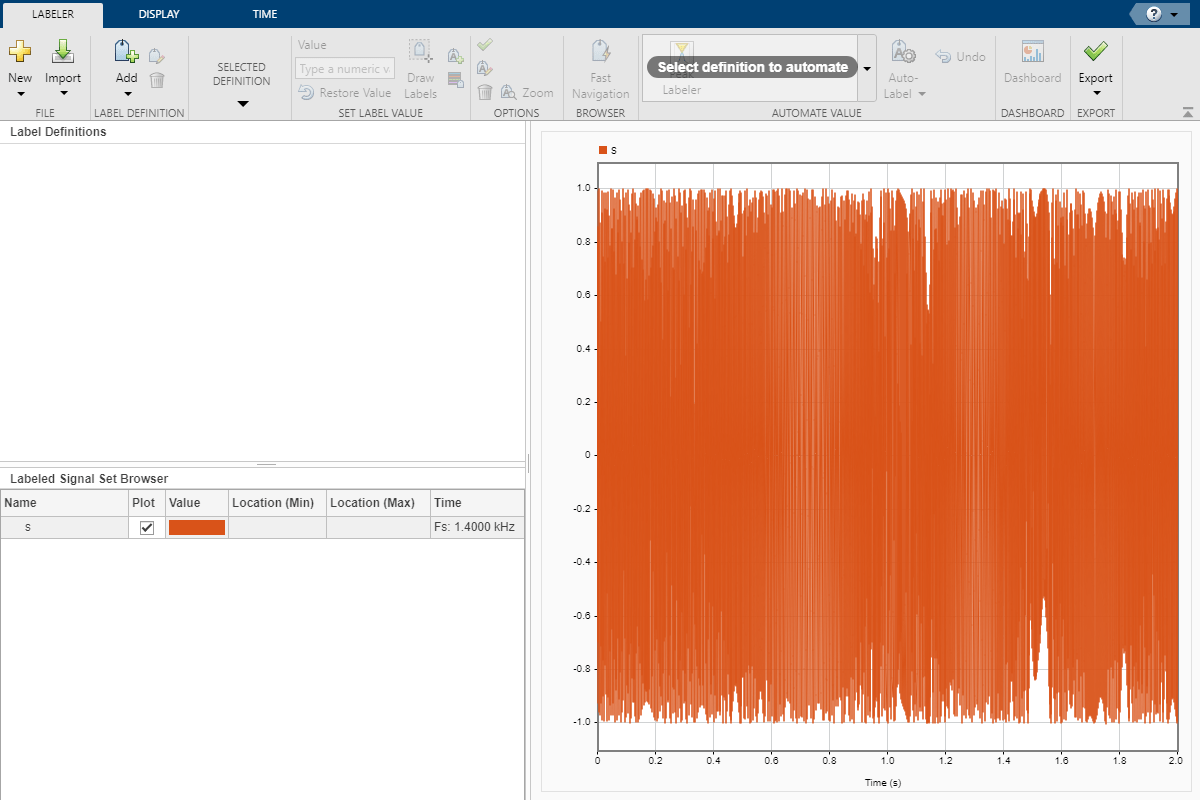Switch to the Display tab
Image resolution: width=1200 pixels, height=800 pixels.
(x=159, y=14)
